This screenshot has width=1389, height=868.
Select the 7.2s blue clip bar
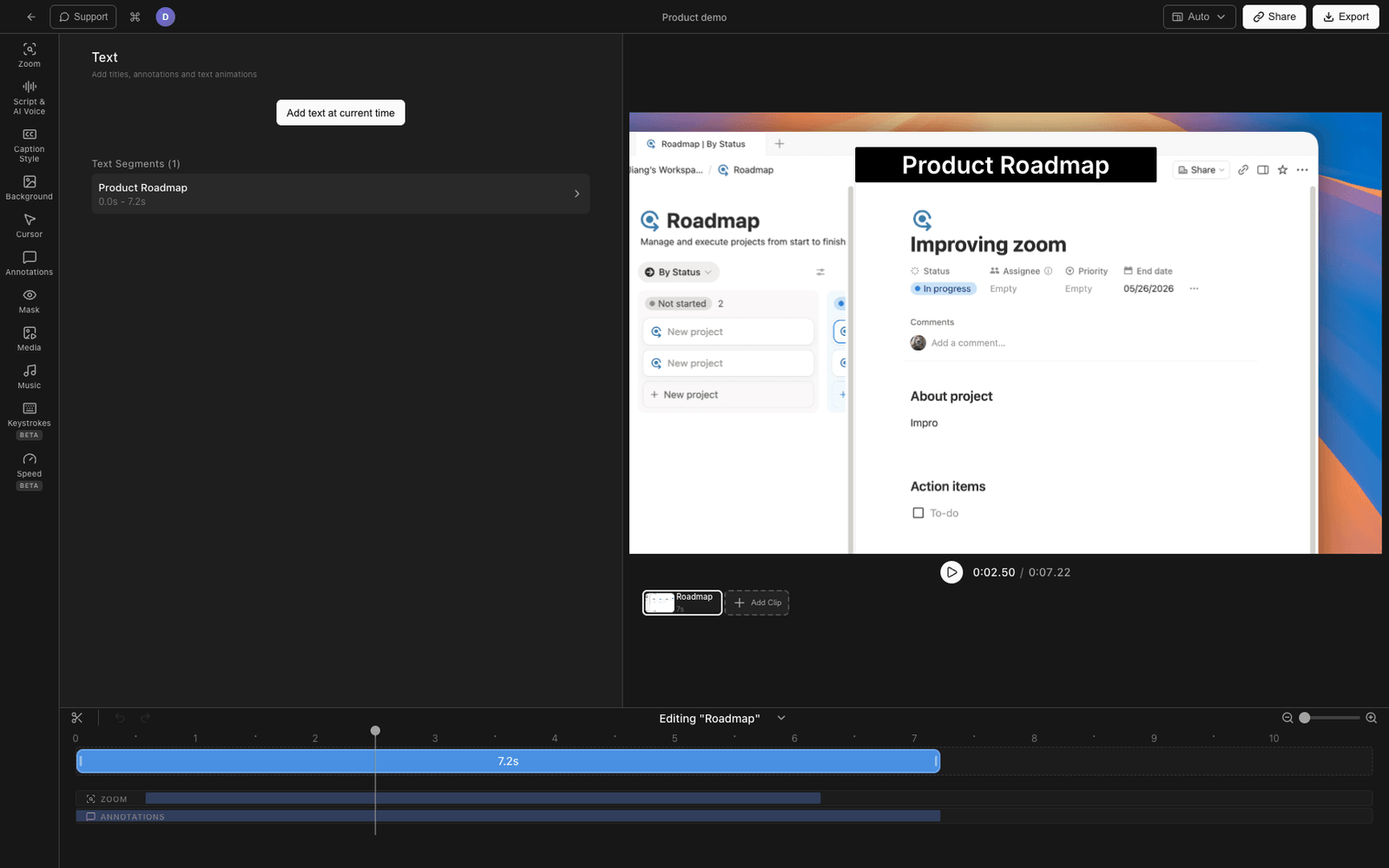click(x=508, y=761)
